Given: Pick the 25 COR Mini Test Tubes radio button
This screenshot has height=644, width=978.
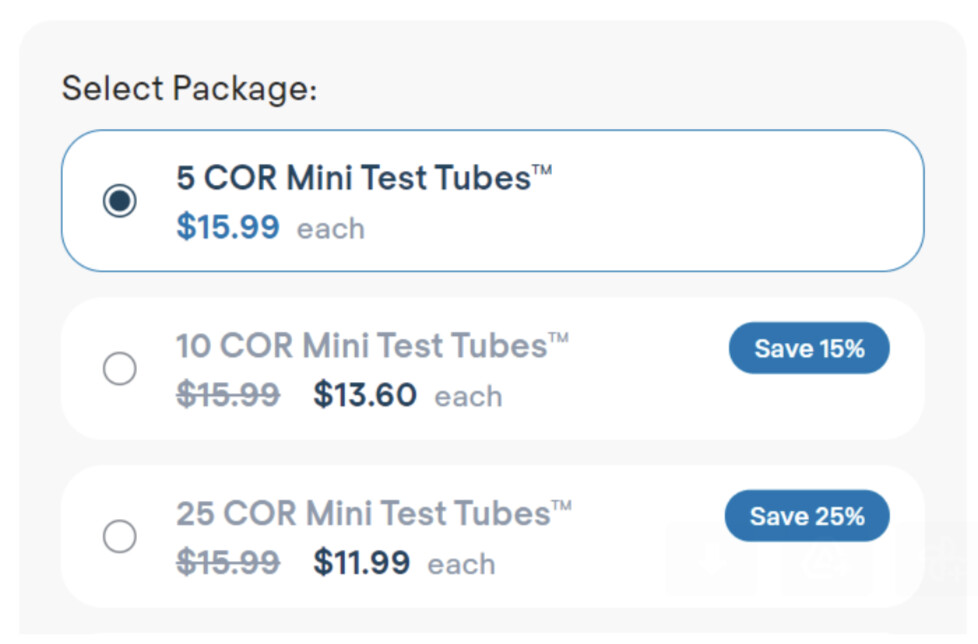Looking at the screenshot, I should click(120, 536).
